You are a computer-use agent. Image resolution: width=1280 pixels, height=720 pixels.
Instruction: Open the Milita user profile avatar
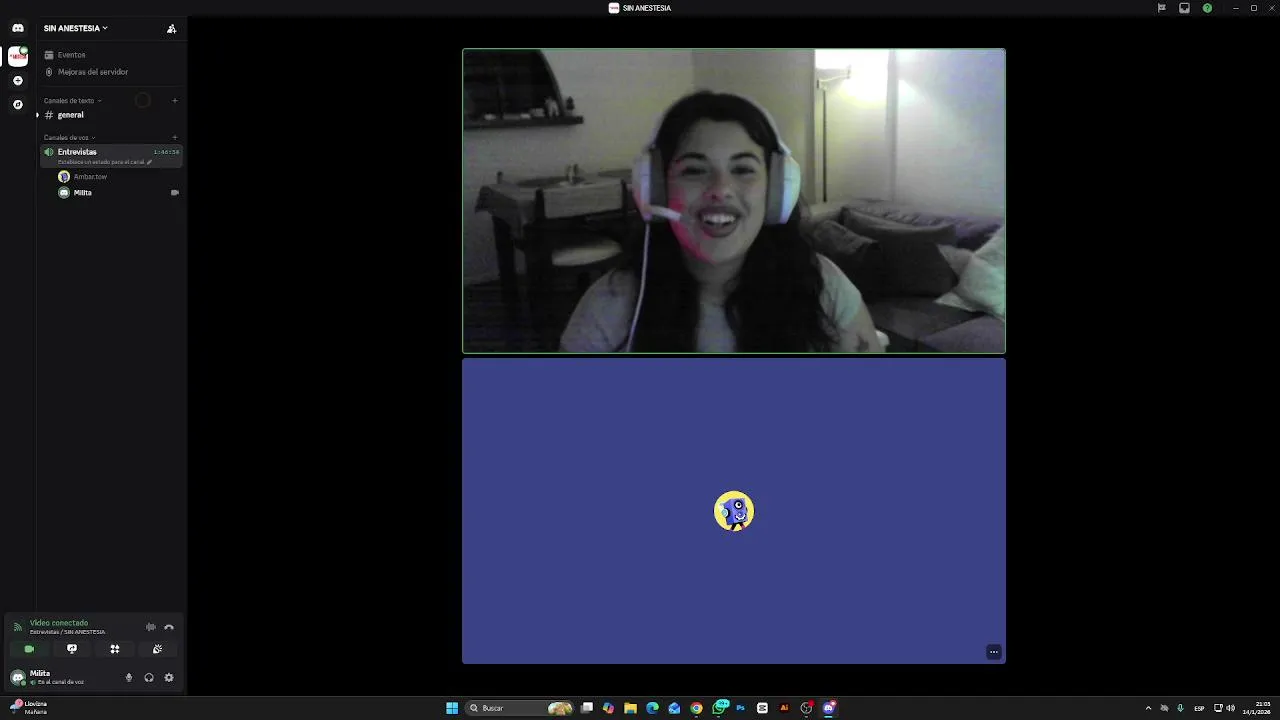tap(17, 677)
